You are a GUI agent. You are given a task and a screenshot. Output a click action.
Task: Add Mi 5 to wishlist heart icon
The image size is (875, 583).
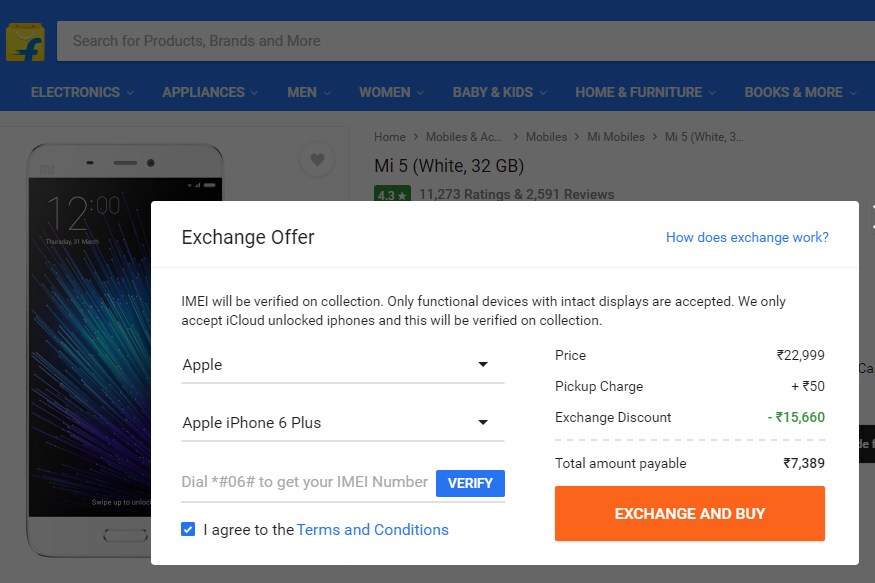317,160
